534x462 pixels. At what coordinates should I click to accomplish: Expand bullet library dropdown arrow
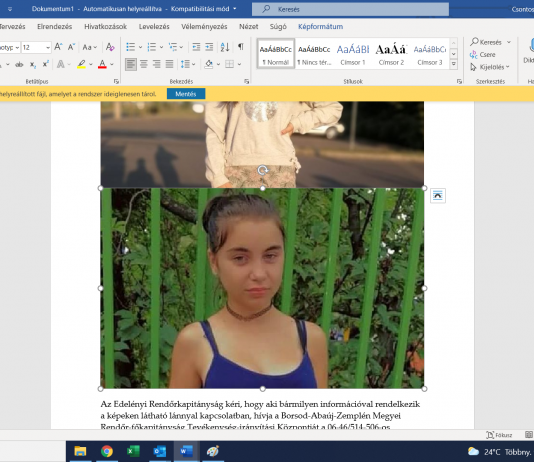coord(140,47)
